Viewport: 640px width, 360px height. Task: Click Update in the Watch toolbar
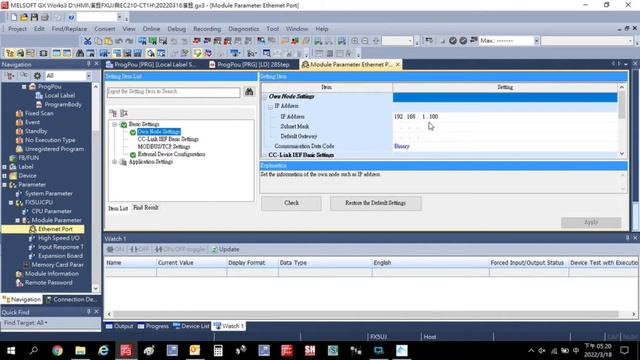(225, 249)
